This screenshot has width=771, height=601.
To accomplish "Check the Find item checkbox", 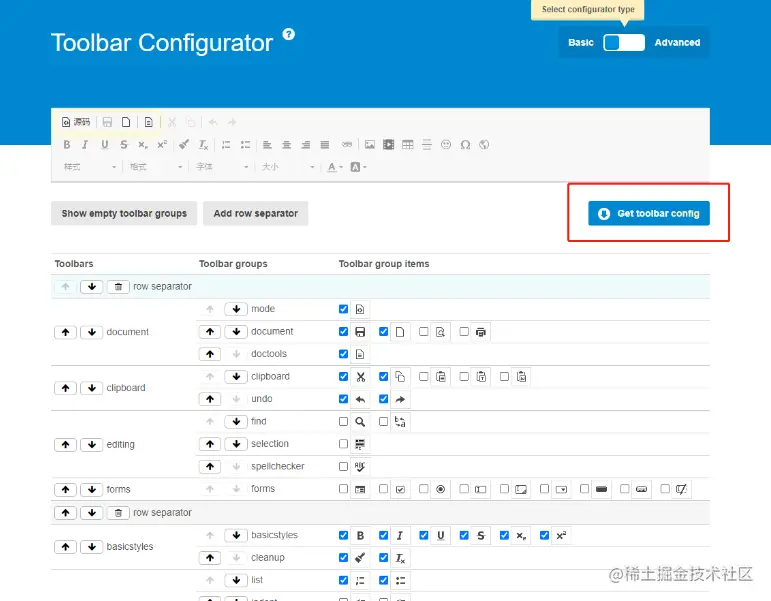I will point(343,421).
